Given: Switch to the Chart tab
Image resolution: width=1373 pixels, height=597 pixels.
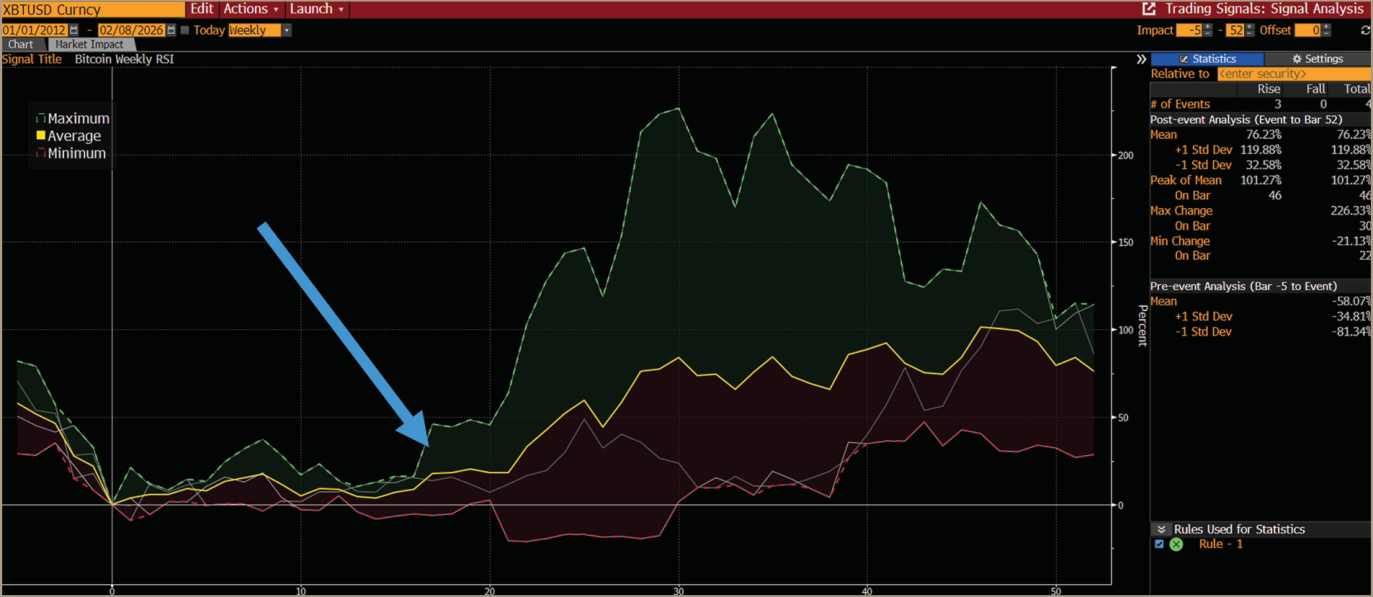Looking at the screenshot, I should pyautogui.click(x=20, y=45).
